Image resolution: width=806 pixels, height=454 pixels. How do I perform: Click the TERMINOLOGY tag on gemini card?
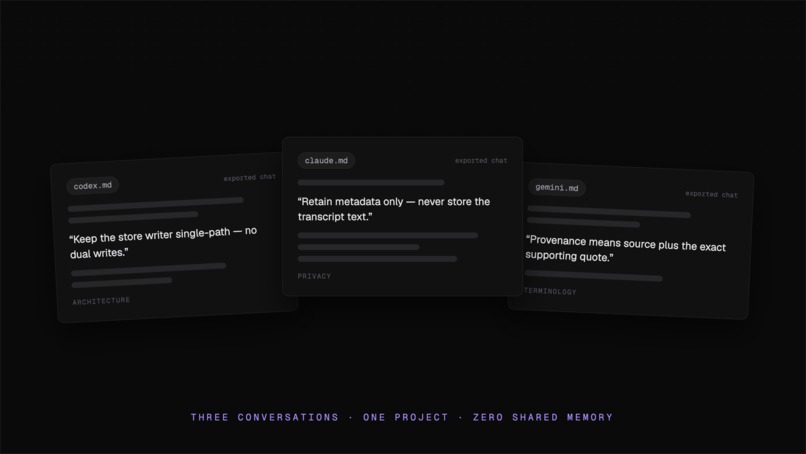[x=550, y=291]
